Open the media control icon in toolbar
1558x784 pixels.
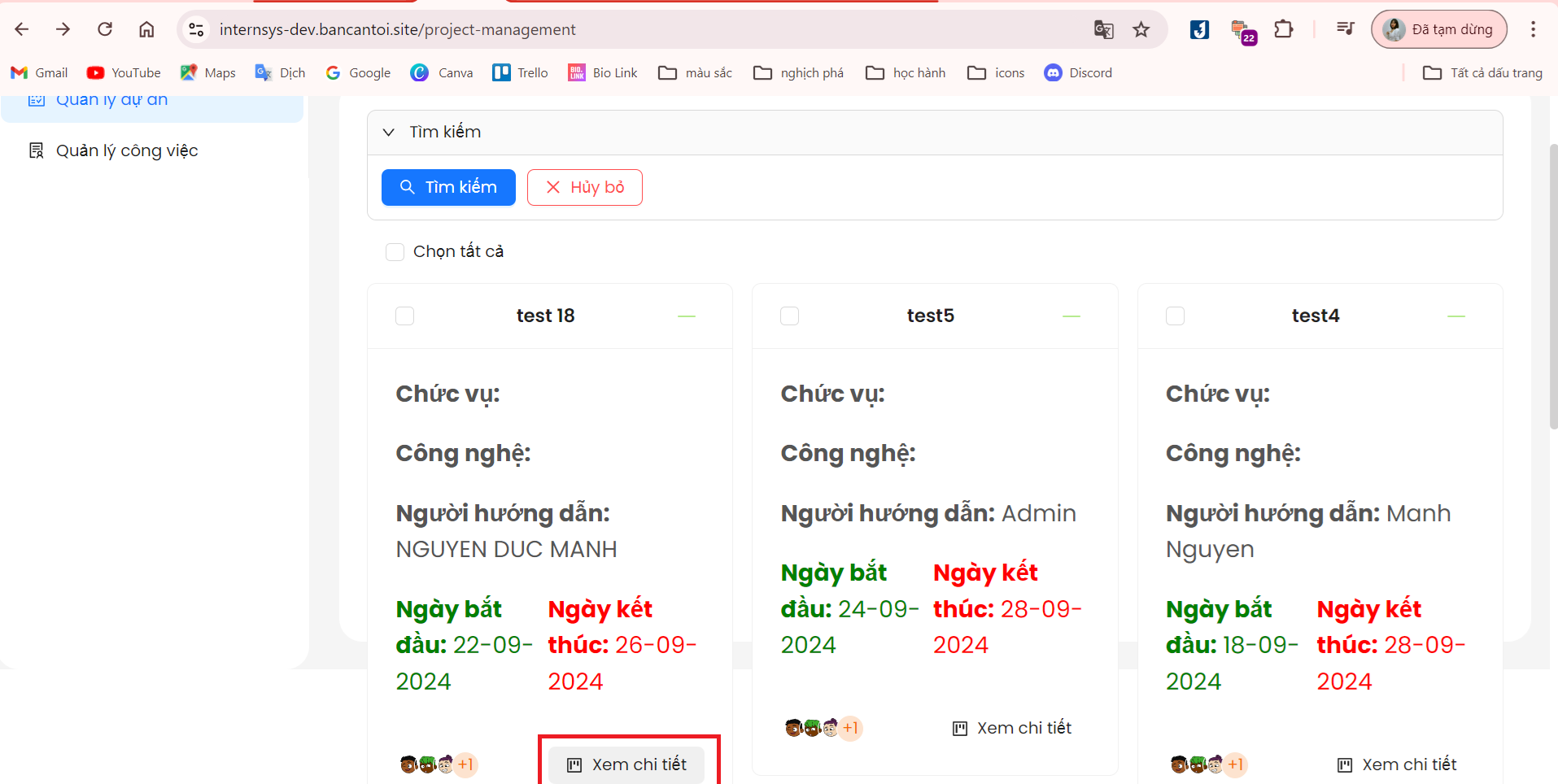click(x=1345, y=29)
